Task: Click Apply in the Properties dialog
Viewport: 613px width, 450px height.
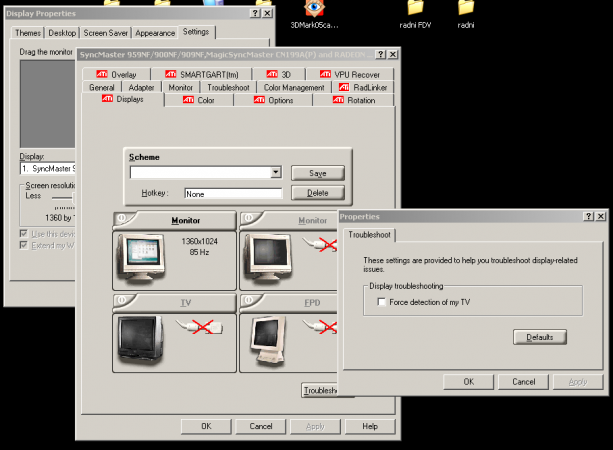Action: [x=578, y=382]
